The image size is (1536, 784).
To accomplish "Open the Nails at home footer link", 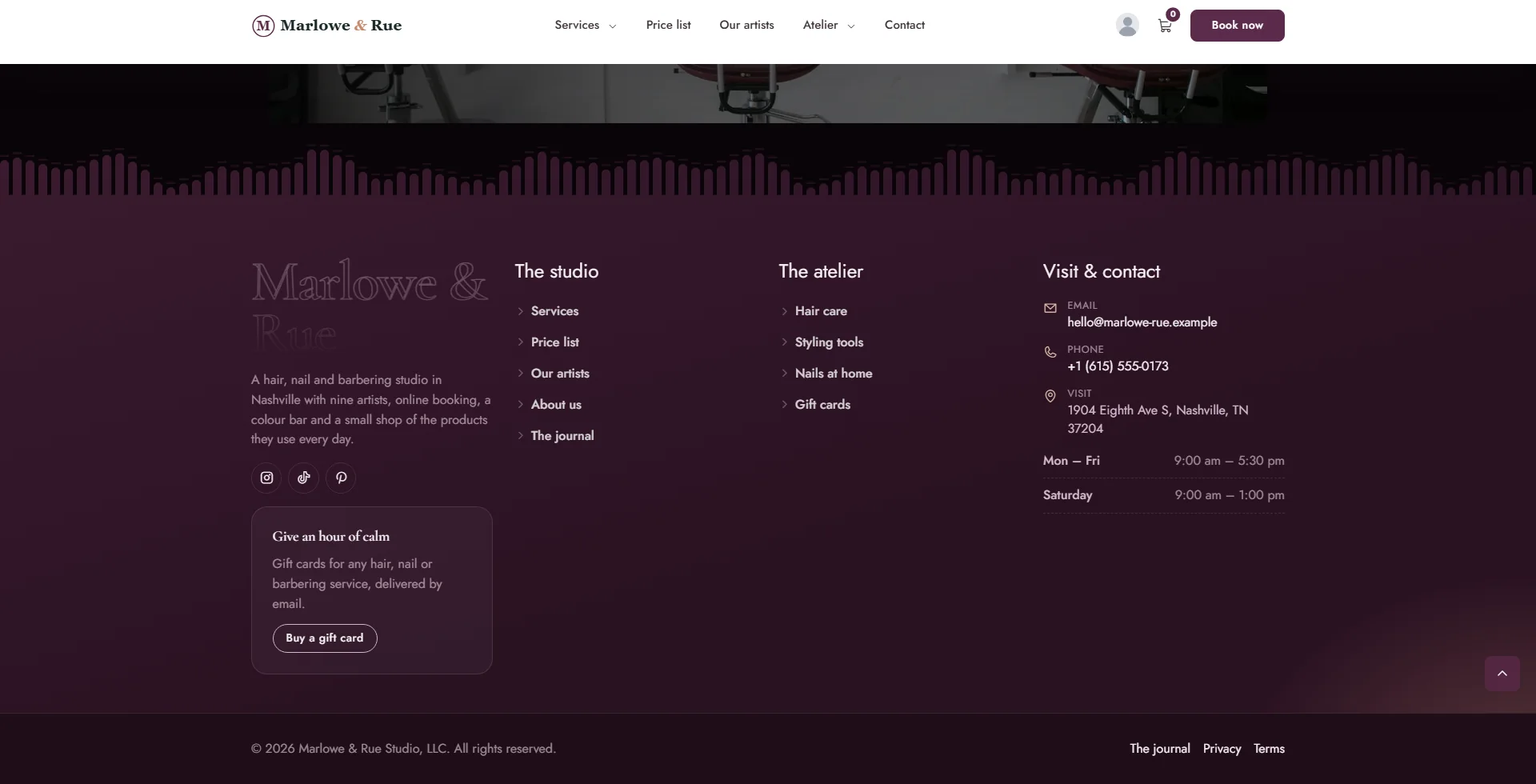I will click(x=834, y=374).
